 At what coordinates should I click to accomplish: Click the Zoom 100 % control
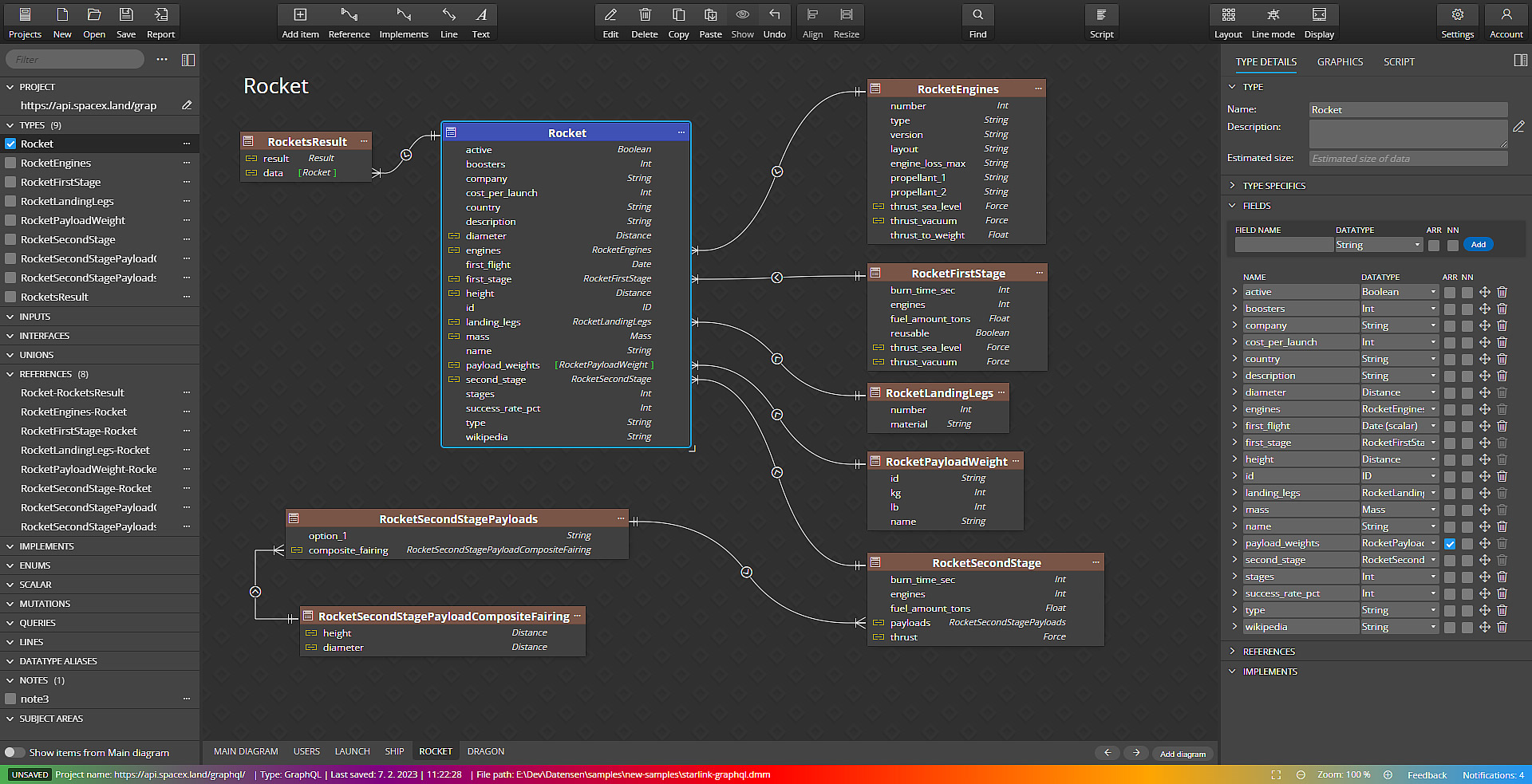coord(1344,774)
